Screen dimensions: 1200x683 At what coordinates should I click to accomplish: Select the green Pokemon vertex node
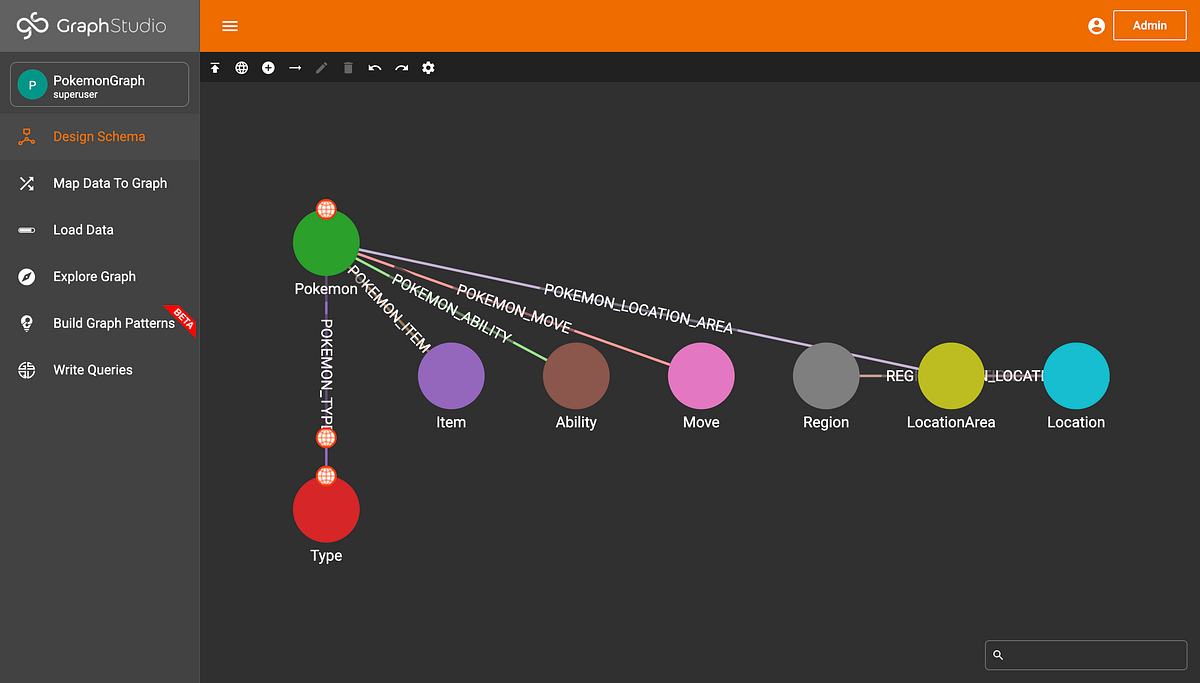(326, 242)
